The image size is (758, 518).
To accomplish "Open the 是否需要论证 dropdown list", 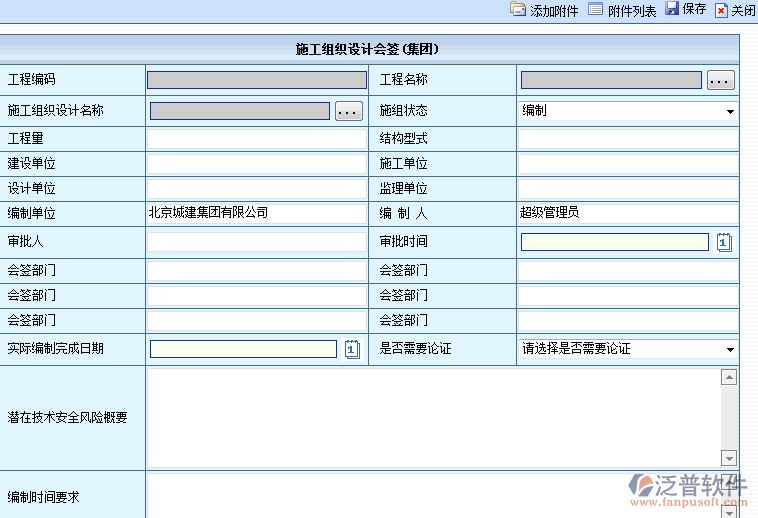I will 628,349.
